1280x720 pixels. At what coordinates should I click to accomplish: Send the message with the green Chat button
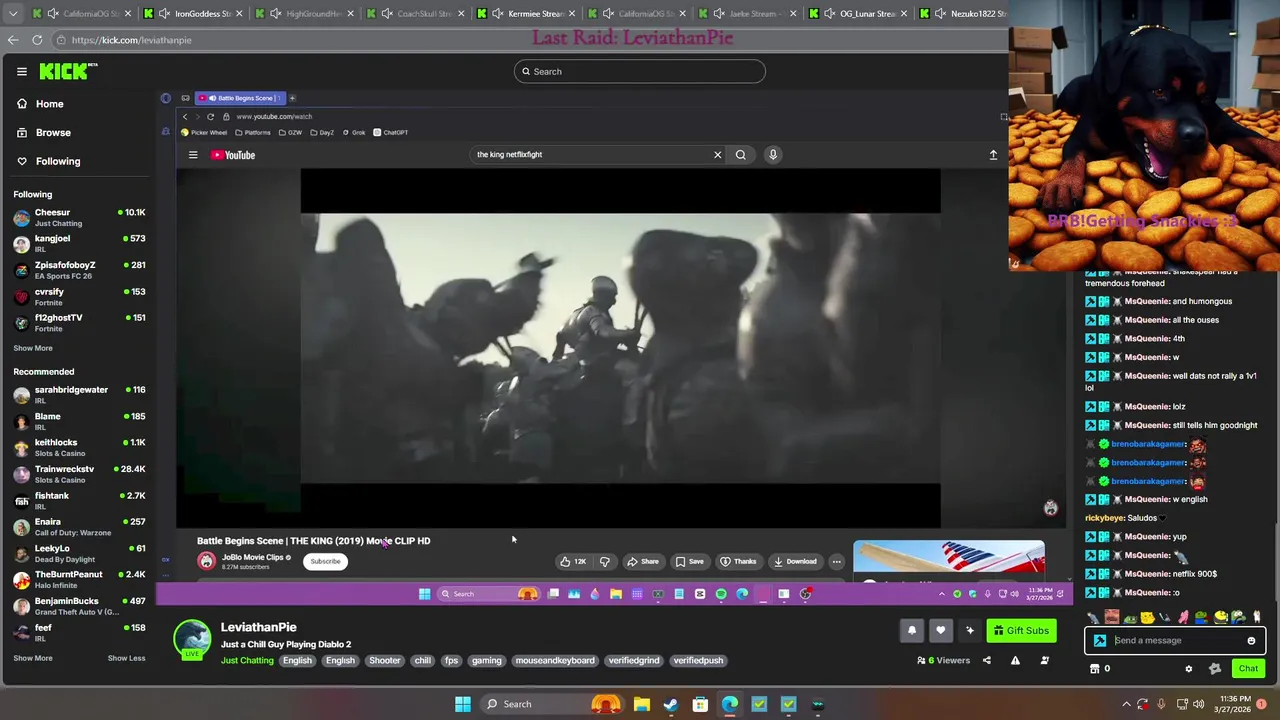[x=1248, y=669]
